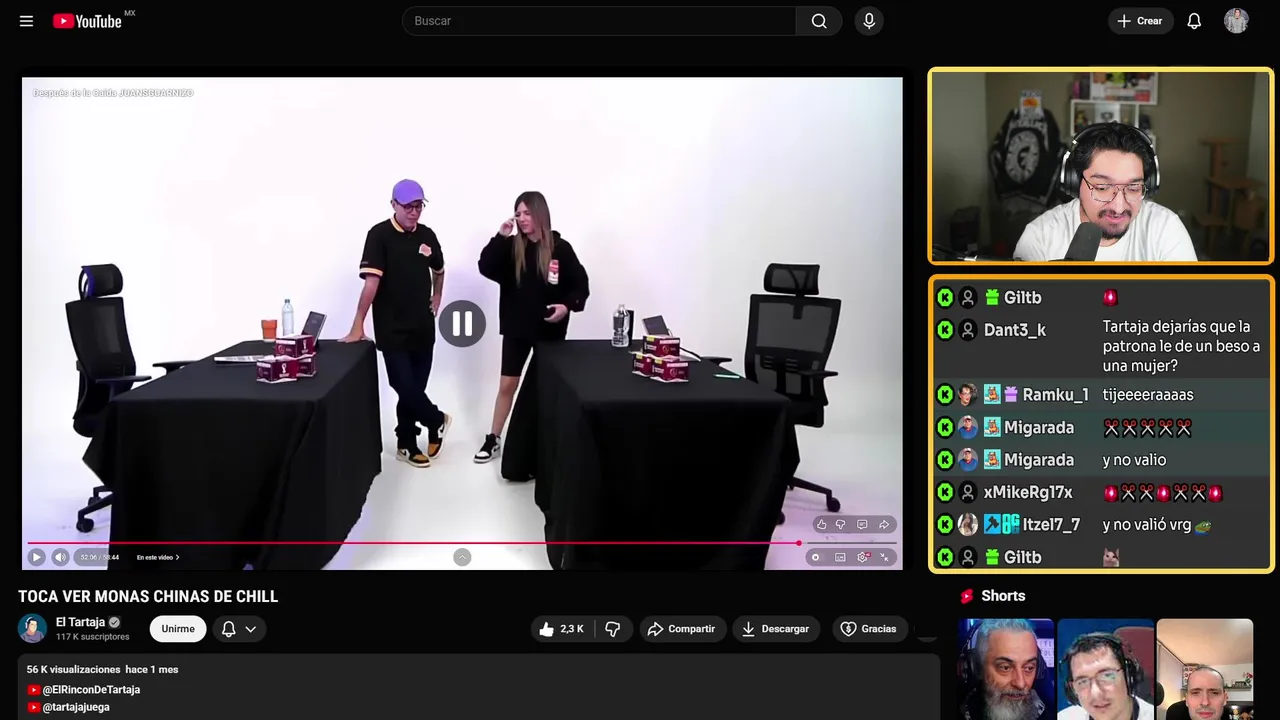This screenshot has height=720, width=1280.
Task: Go to YouTube home via logo
Action: [x=87, y=21]
